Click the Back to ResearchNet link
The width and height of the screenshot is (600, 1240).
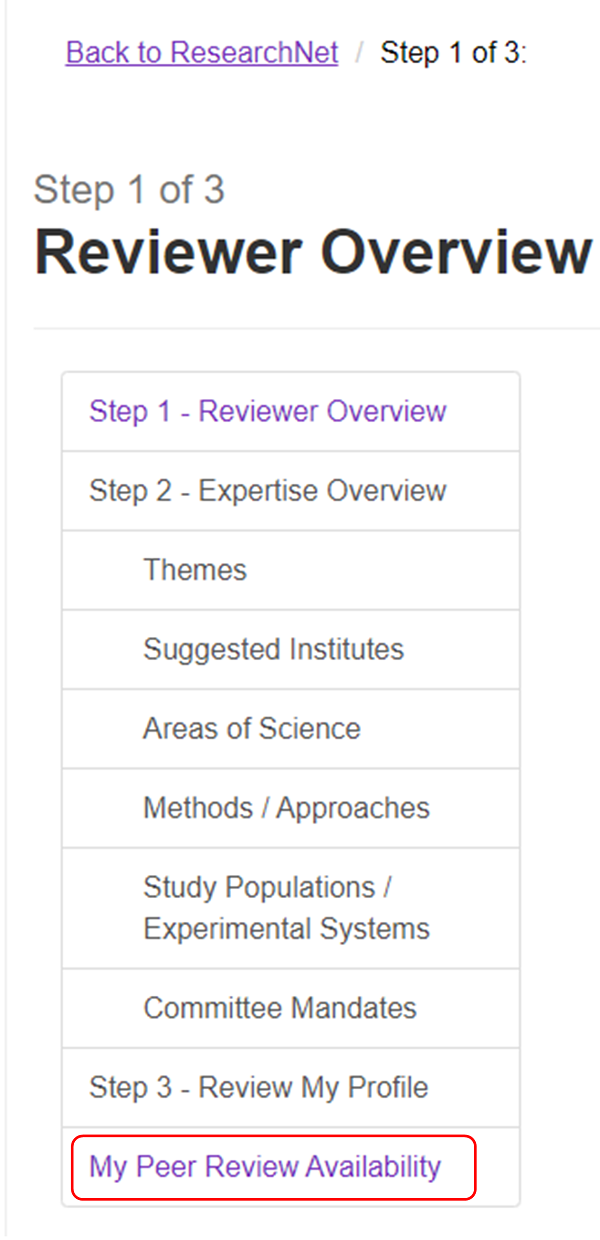pos(202,53)
